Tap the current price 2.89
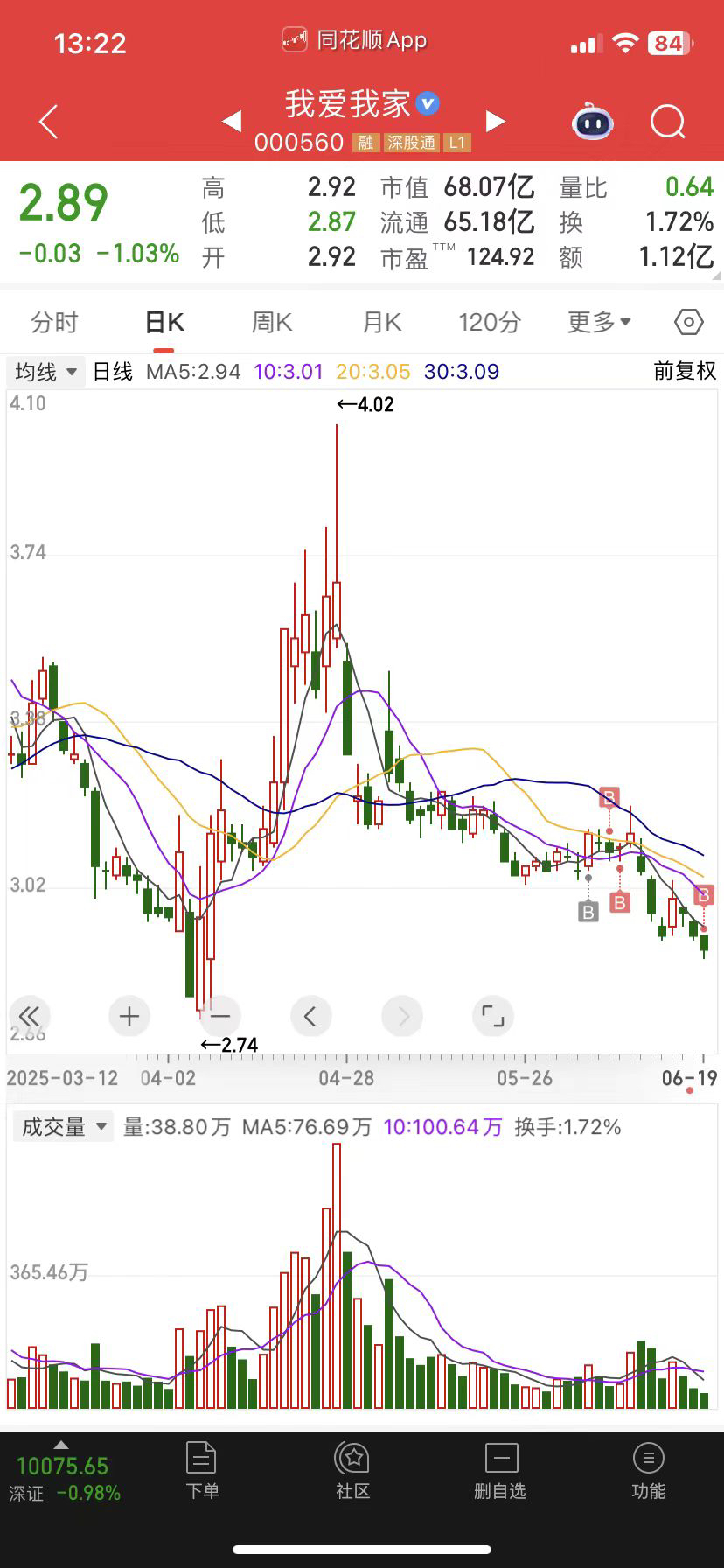 pos(64,203)
